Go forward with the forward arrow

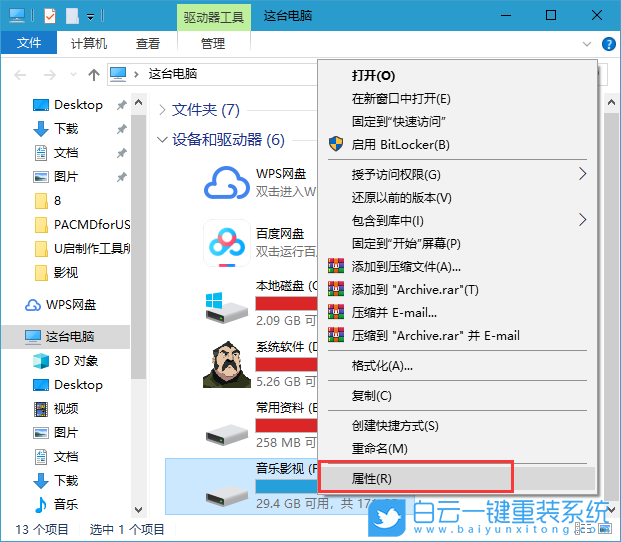(50, 74)
